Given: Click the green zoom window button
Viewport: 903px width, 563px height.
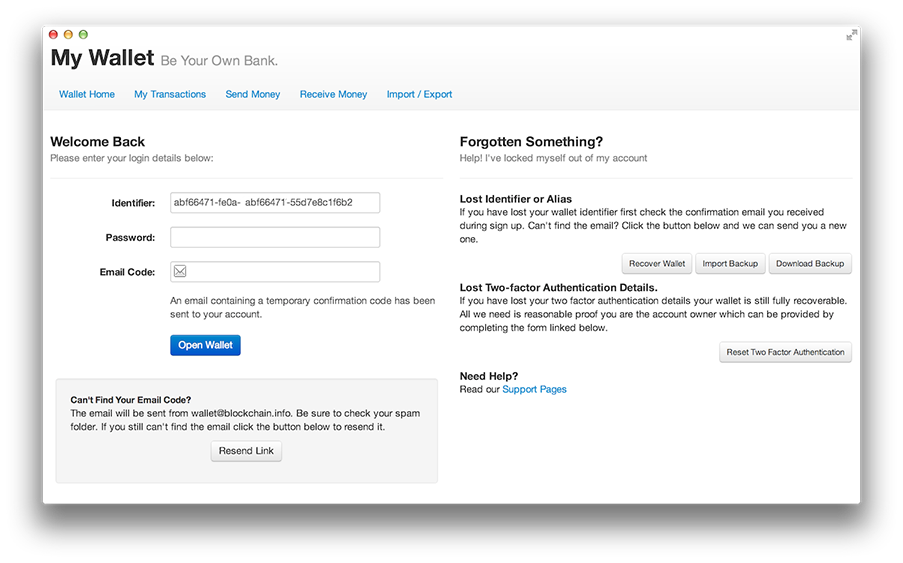Looking at the screenshot, I should 84,35.
